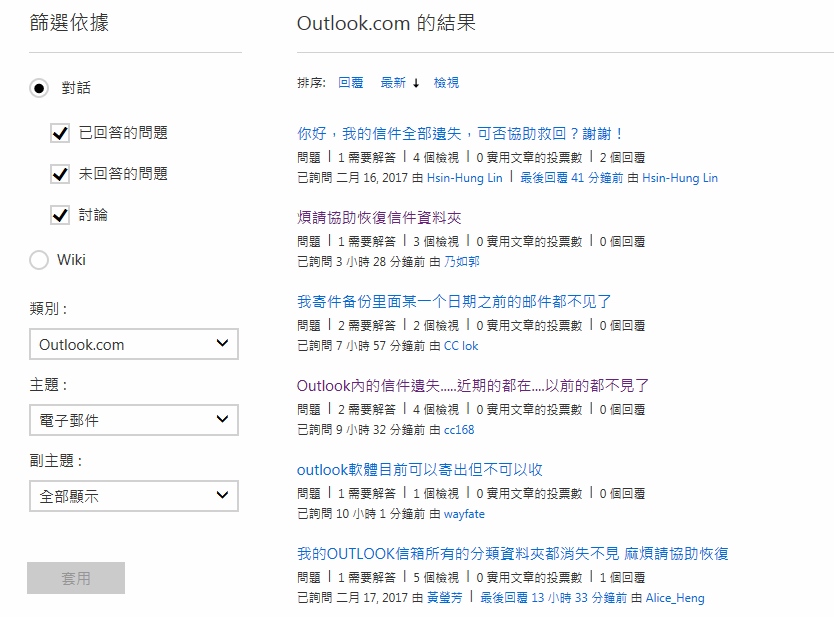Toggle the 未回答的問題 checkbox
834x617 pixels.
[x=60, y=174]
